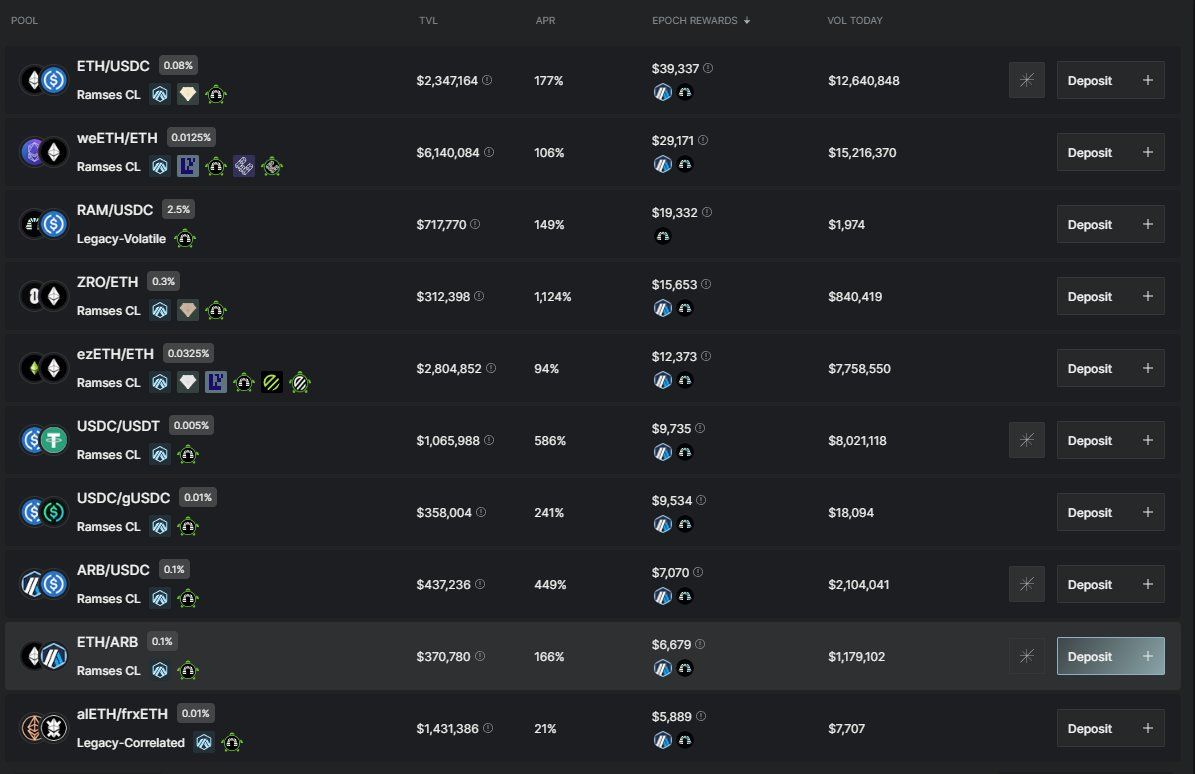The height and width of the screenshot is (774, 1195).
Task: Click the 0.08% fee badge on ETH/USDC
Action: point(178,65)
